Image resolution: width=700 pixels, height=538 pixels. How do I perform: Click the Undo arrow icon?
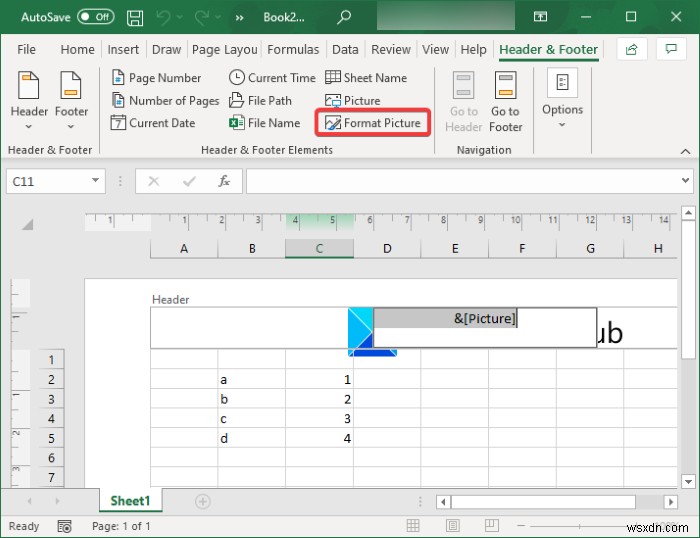[x=163, y=17]
